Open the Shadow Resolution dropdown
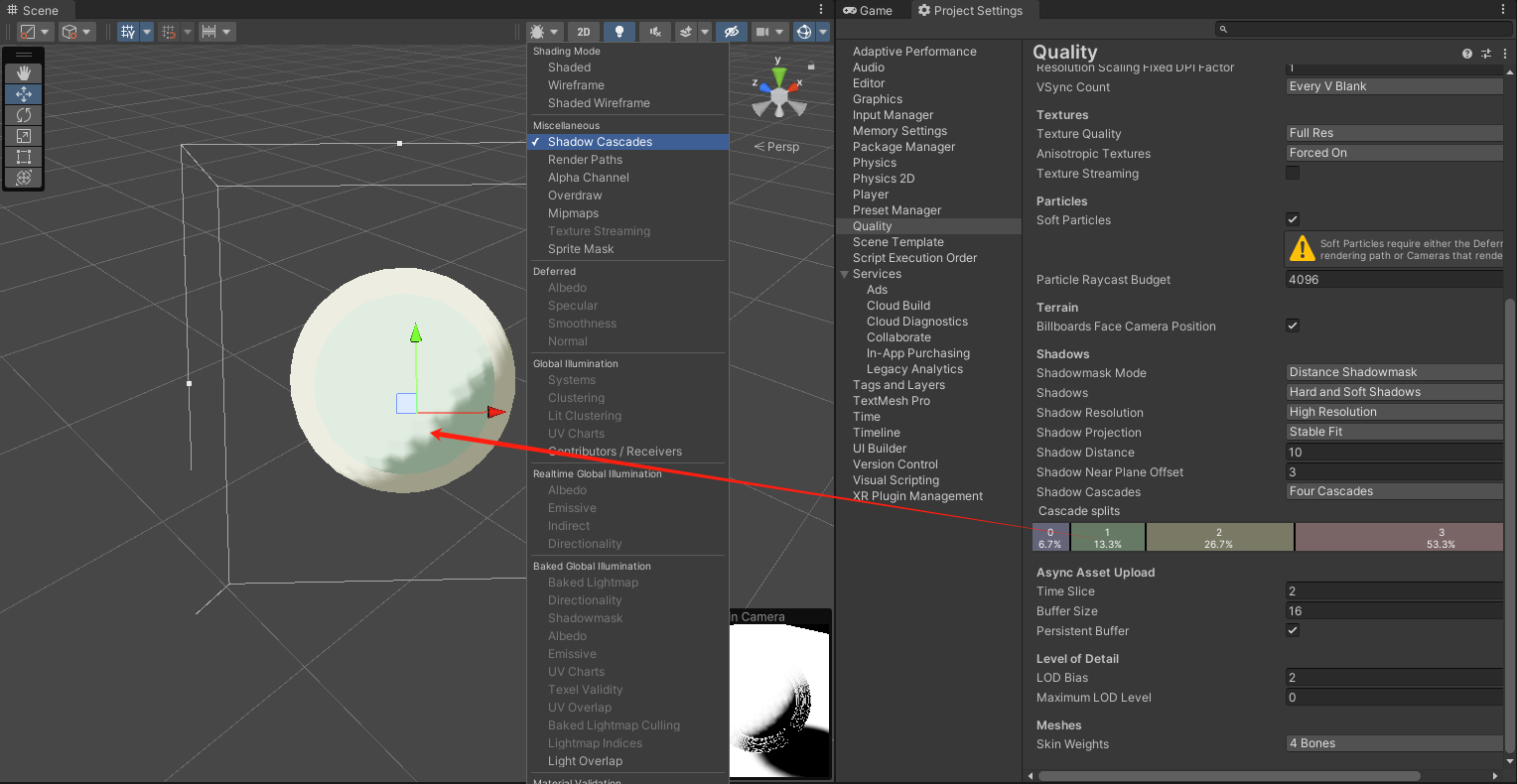1517x784 pixels. pyautogui.click(x=1394, y=412)
